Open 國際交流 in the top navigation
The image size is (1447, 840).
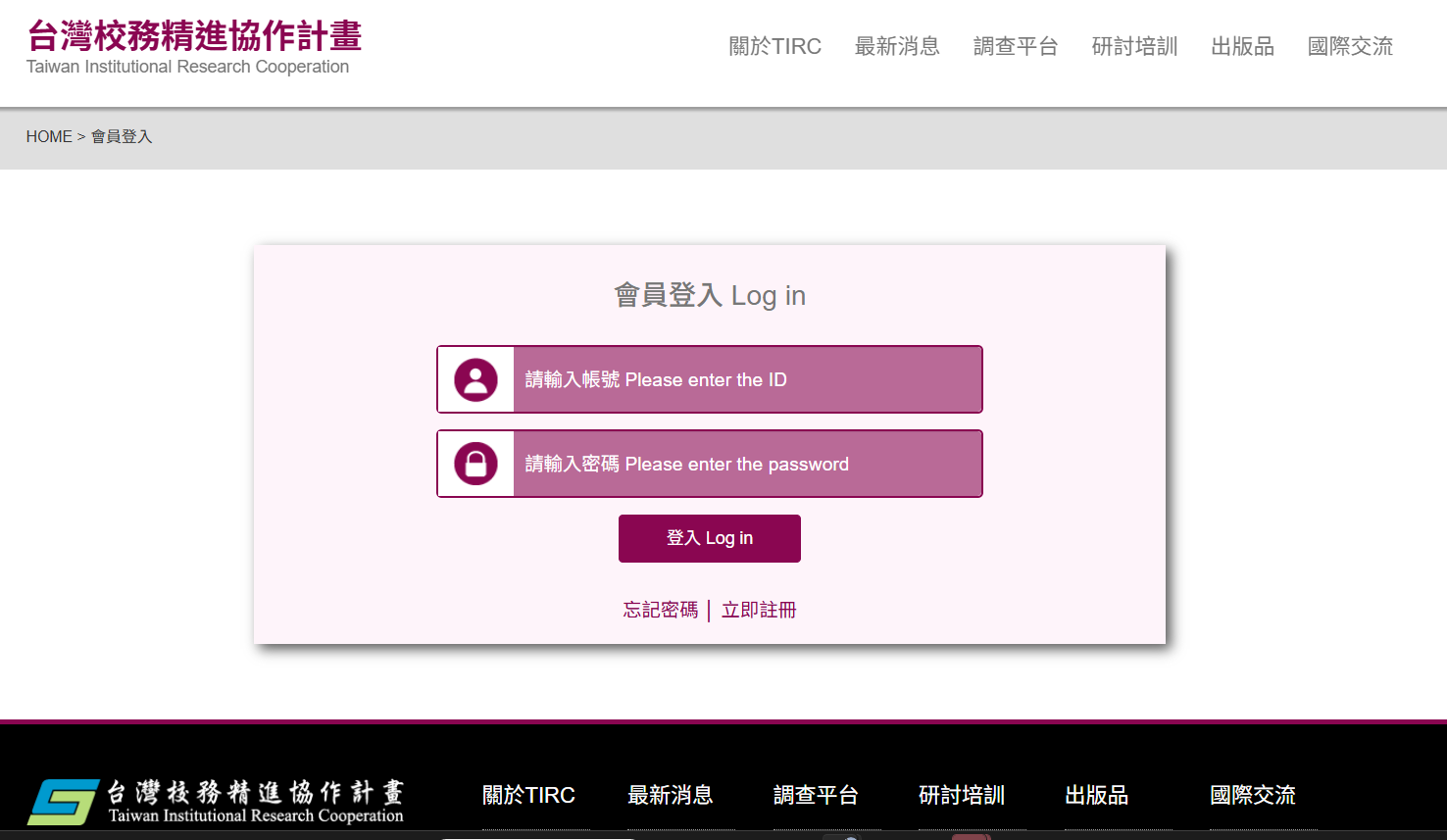1350,46
